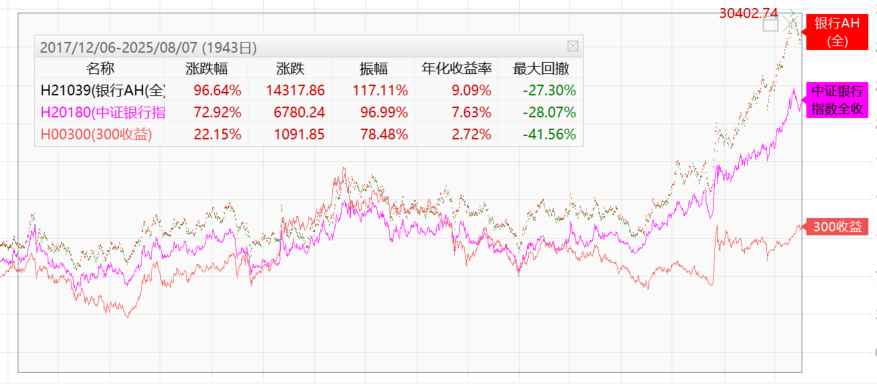The image size is (877, 389).
Task: Sort by the 年化收益率 column header
Action: (x=456, y=68)
